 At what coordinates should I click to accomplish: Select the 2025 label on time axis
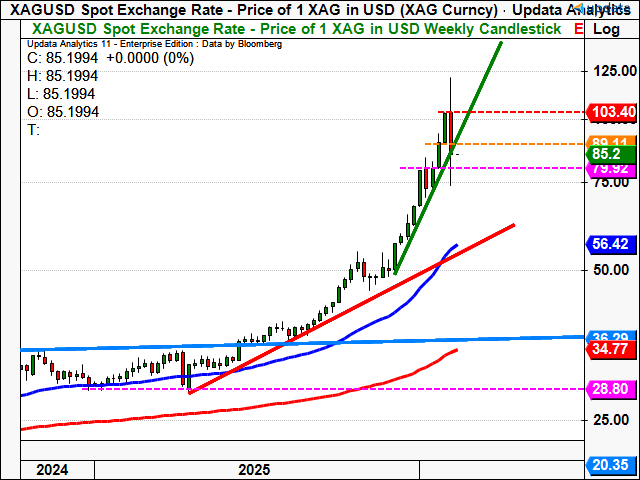click(x=255, y=470)
